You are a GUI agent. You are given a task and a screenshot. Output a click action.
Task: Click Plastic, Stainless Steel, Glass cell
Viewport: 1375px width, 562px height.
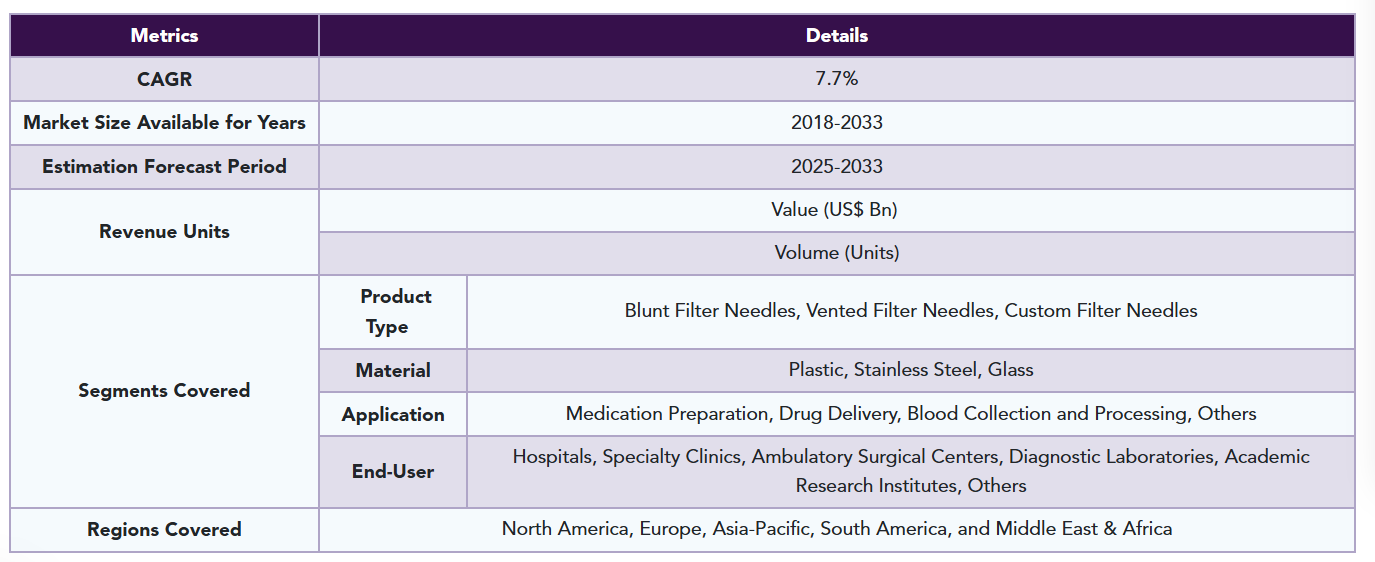(911, 370)
